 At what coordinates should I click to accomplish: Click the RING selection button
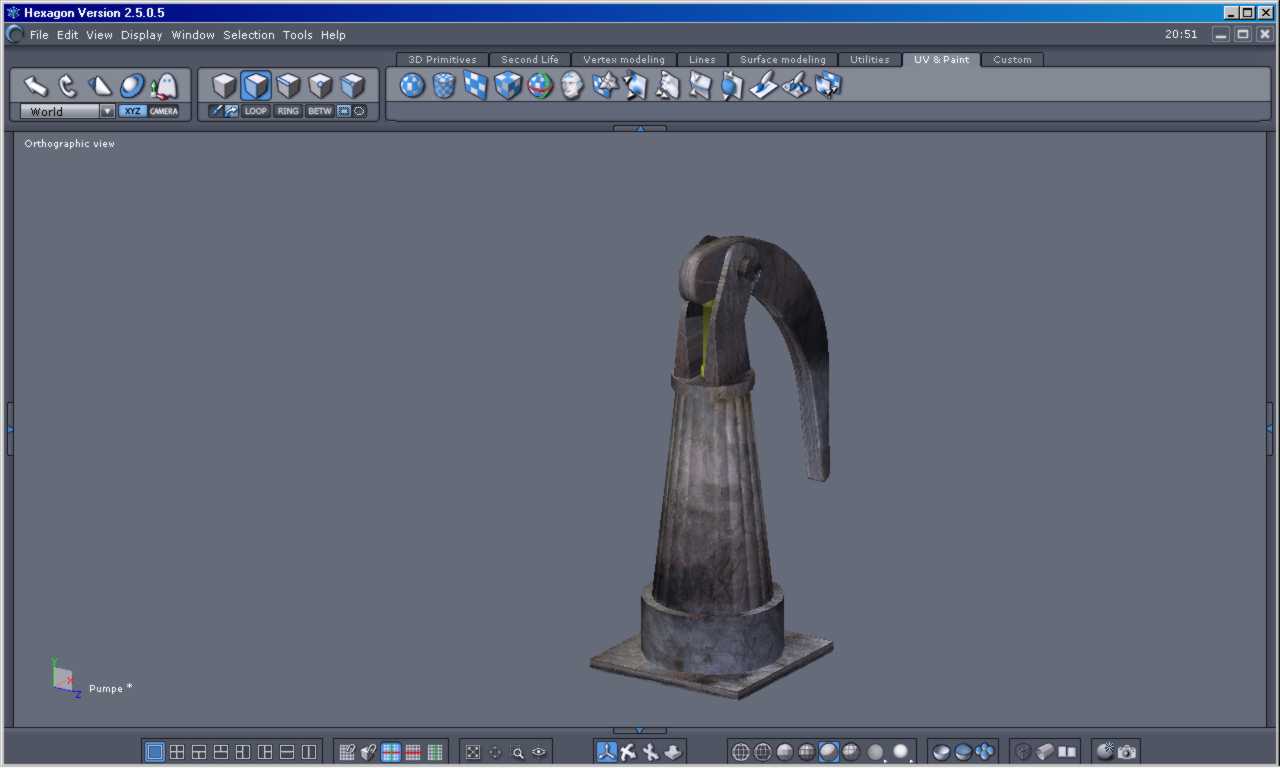click(288, 111)
